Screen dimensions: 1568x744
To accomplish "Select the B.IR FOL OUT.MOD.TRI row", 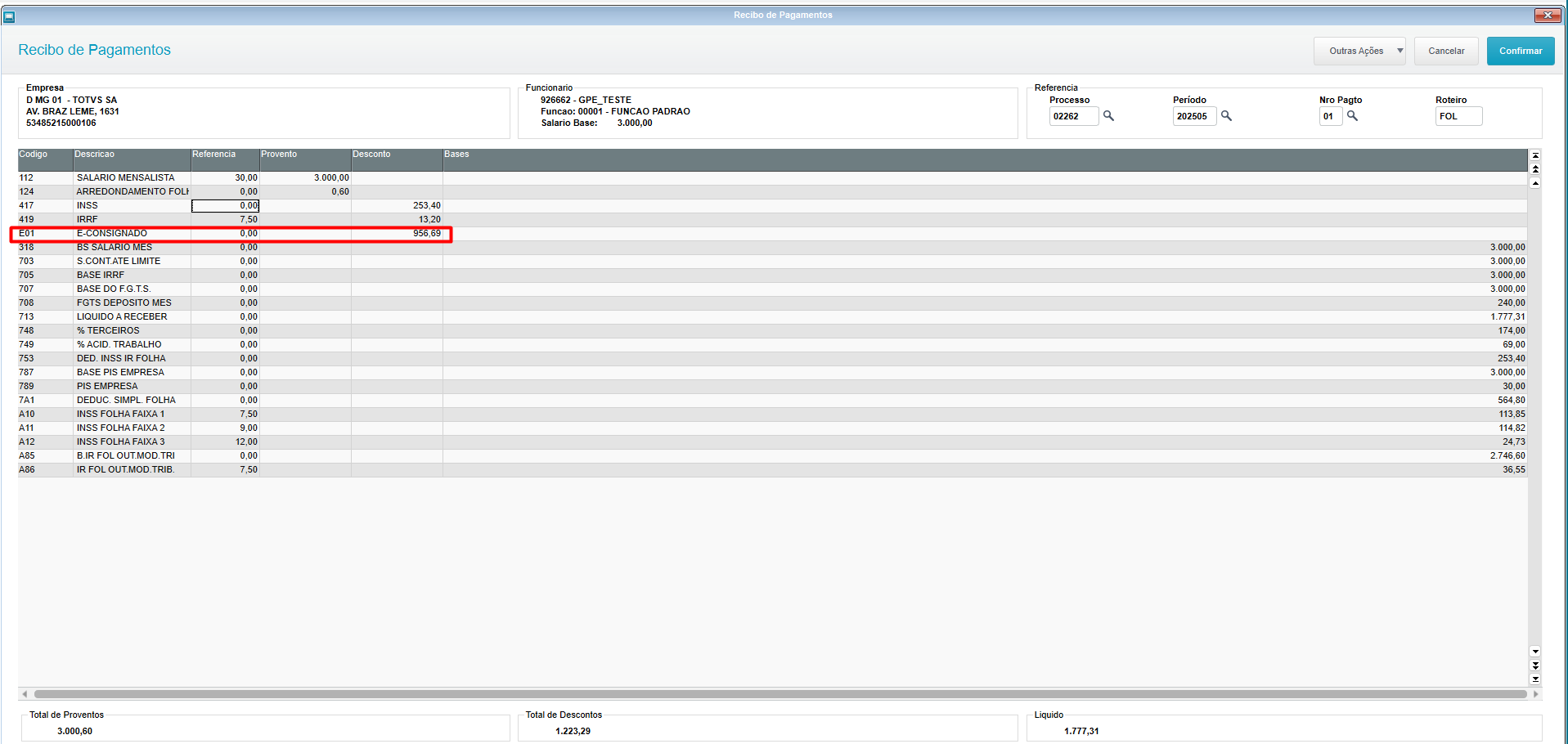I will coord(772,455).
